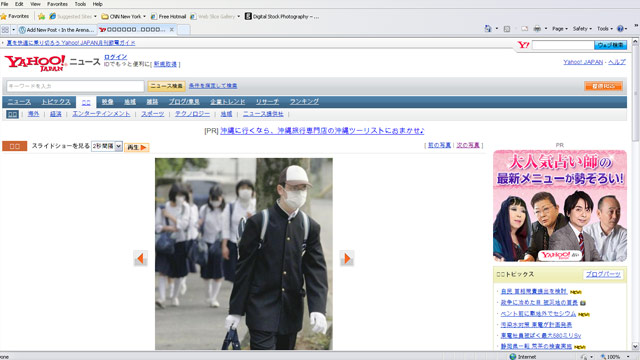The image size is (640, 360).
Task: Open the ニュース提供社 category link
Action: (x=263, y=114)
